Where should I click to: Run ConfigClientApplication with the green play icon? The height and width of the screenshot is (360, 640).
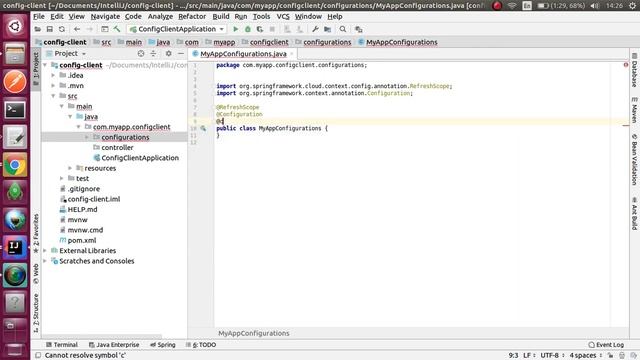[x=236, y=29]
